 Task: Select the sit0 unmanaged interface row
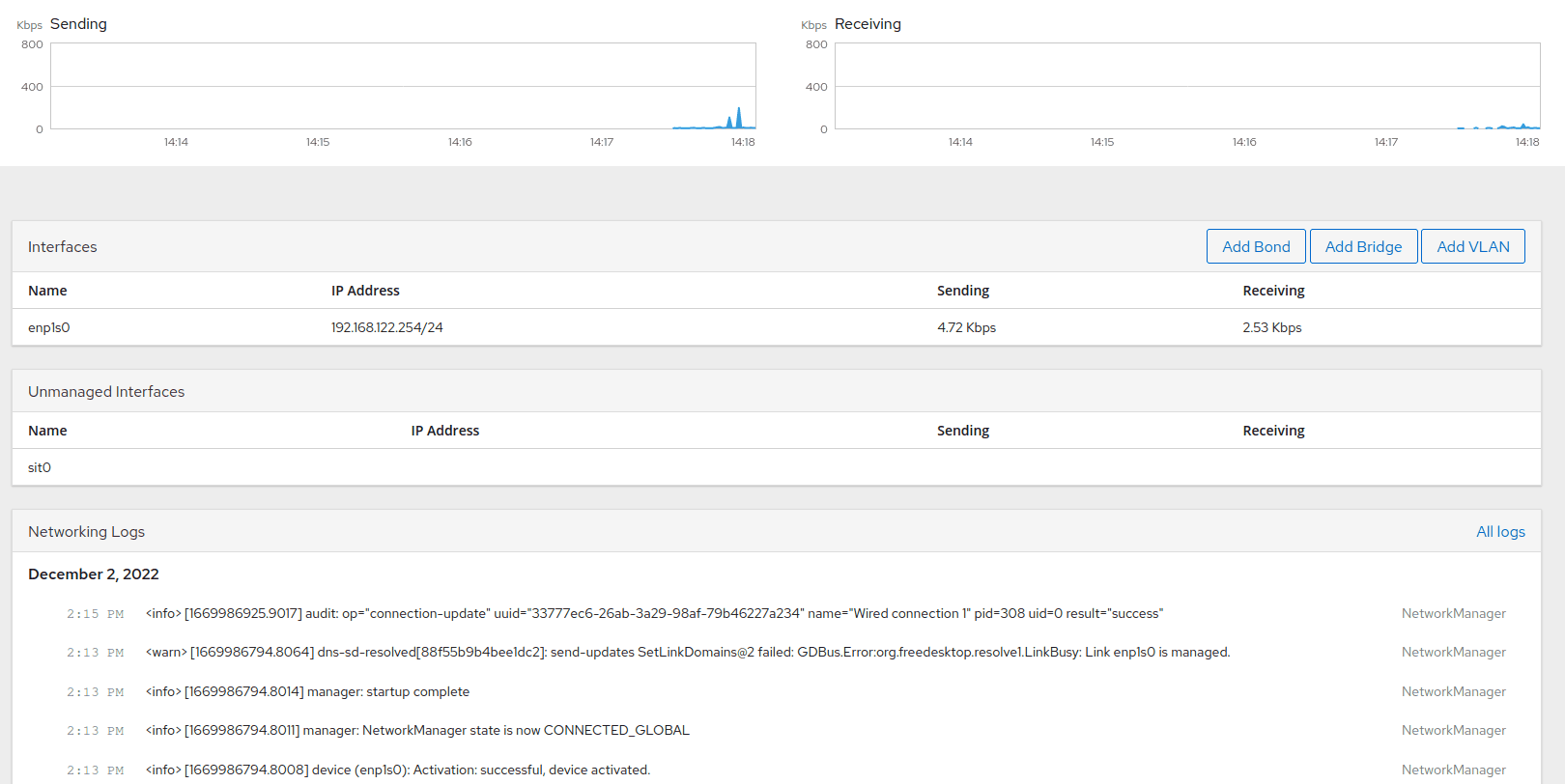[x=40, y=467]
